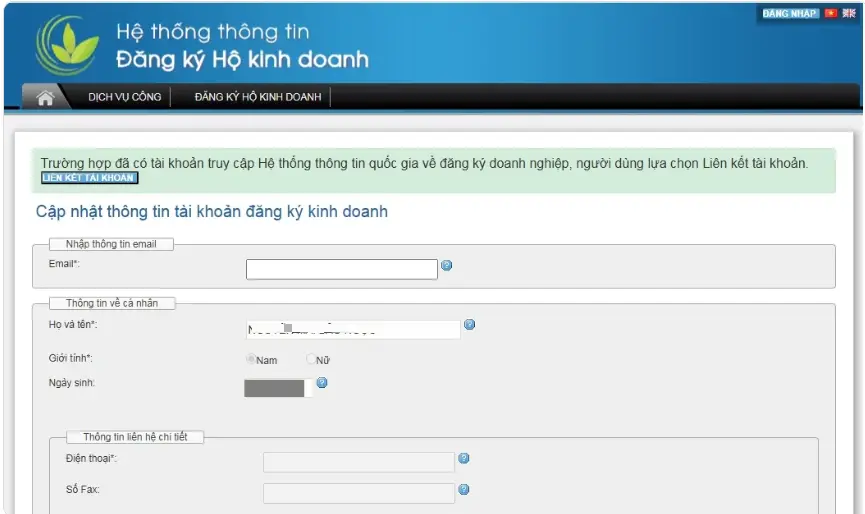Focus the Ngày sinh date field

click(x=277, y=388)
